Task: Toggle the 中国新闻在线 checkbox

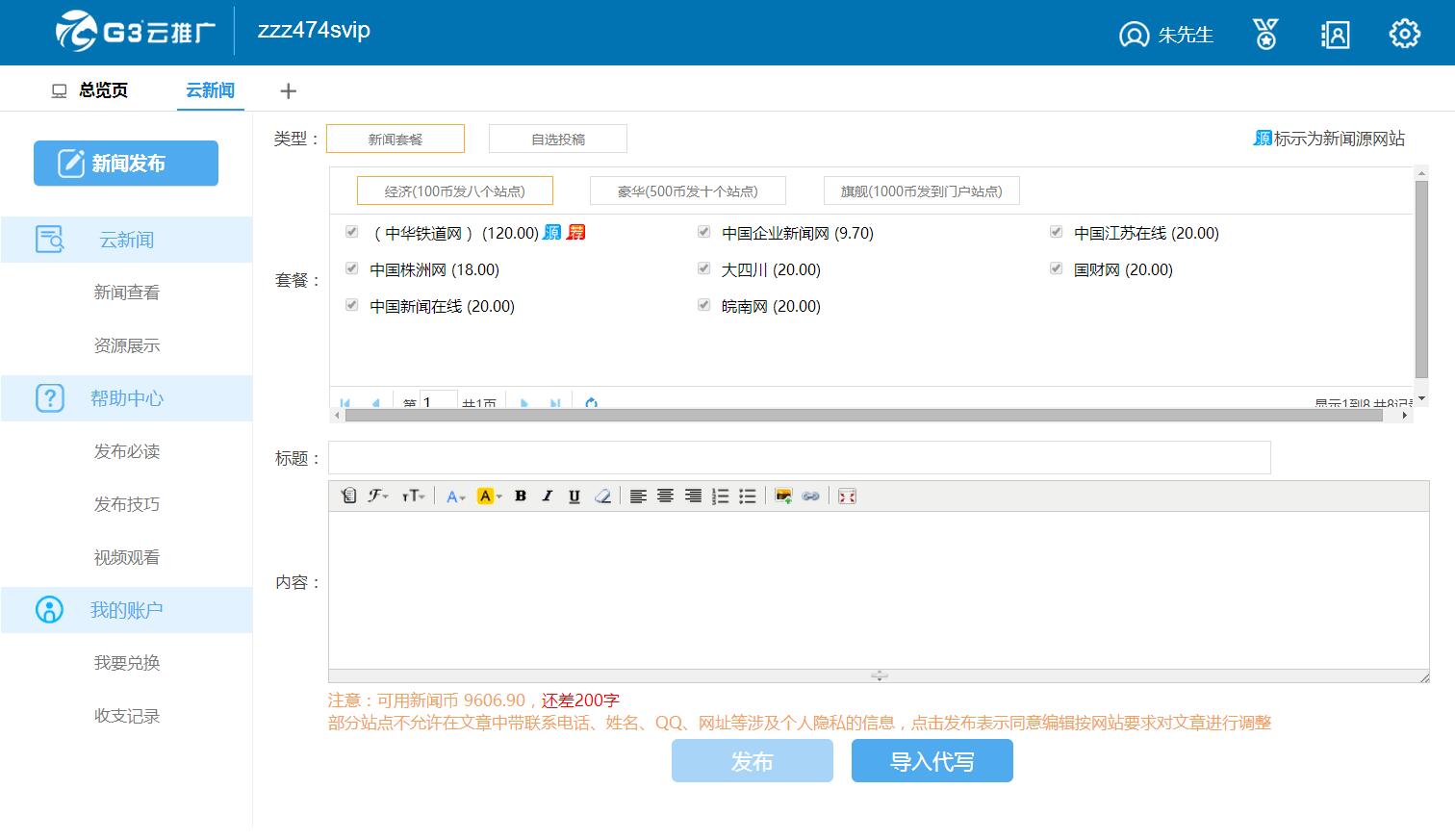Action: (351, 305)
